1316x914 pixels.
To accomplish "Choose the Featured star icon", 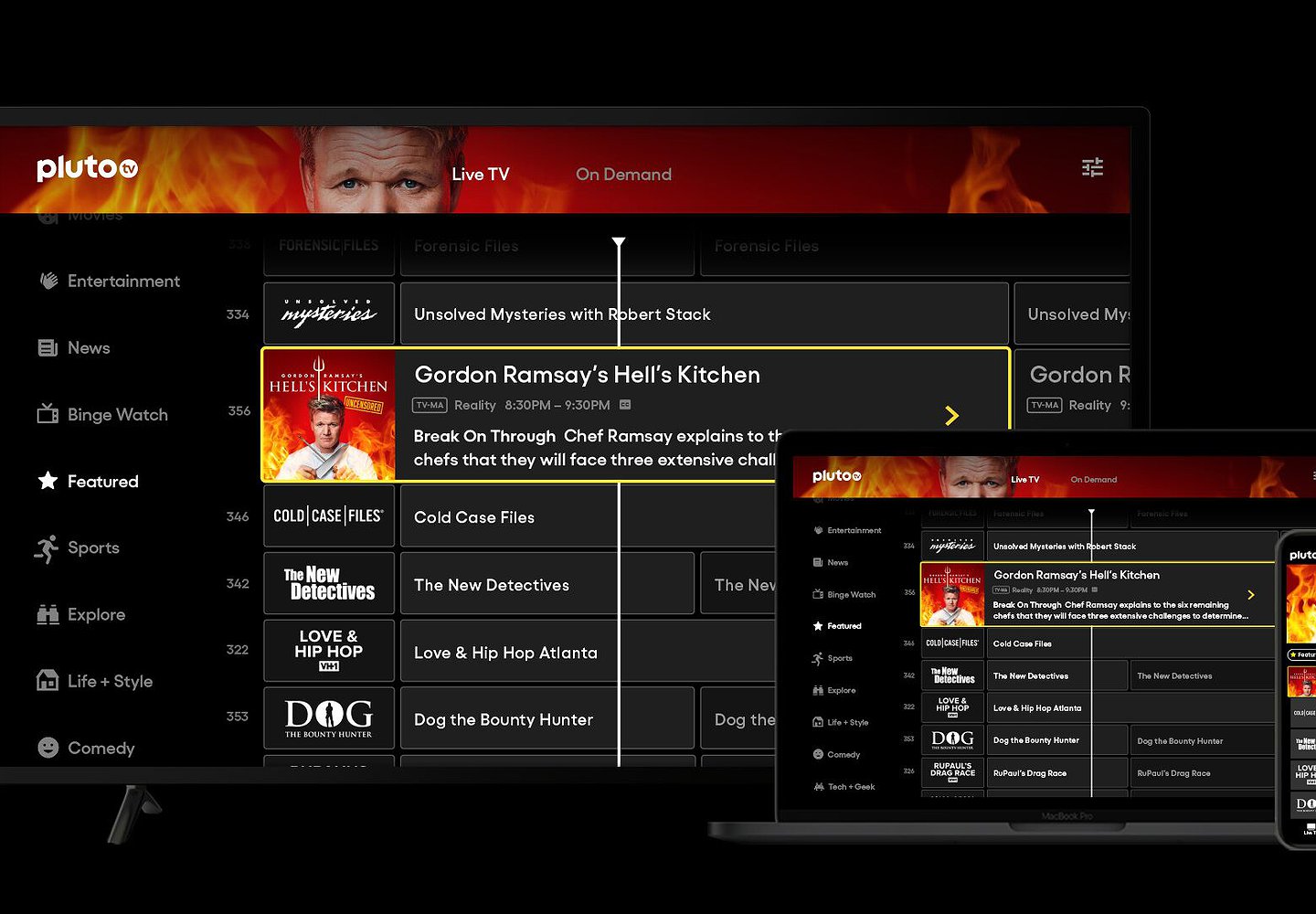I will pos(48,481).
